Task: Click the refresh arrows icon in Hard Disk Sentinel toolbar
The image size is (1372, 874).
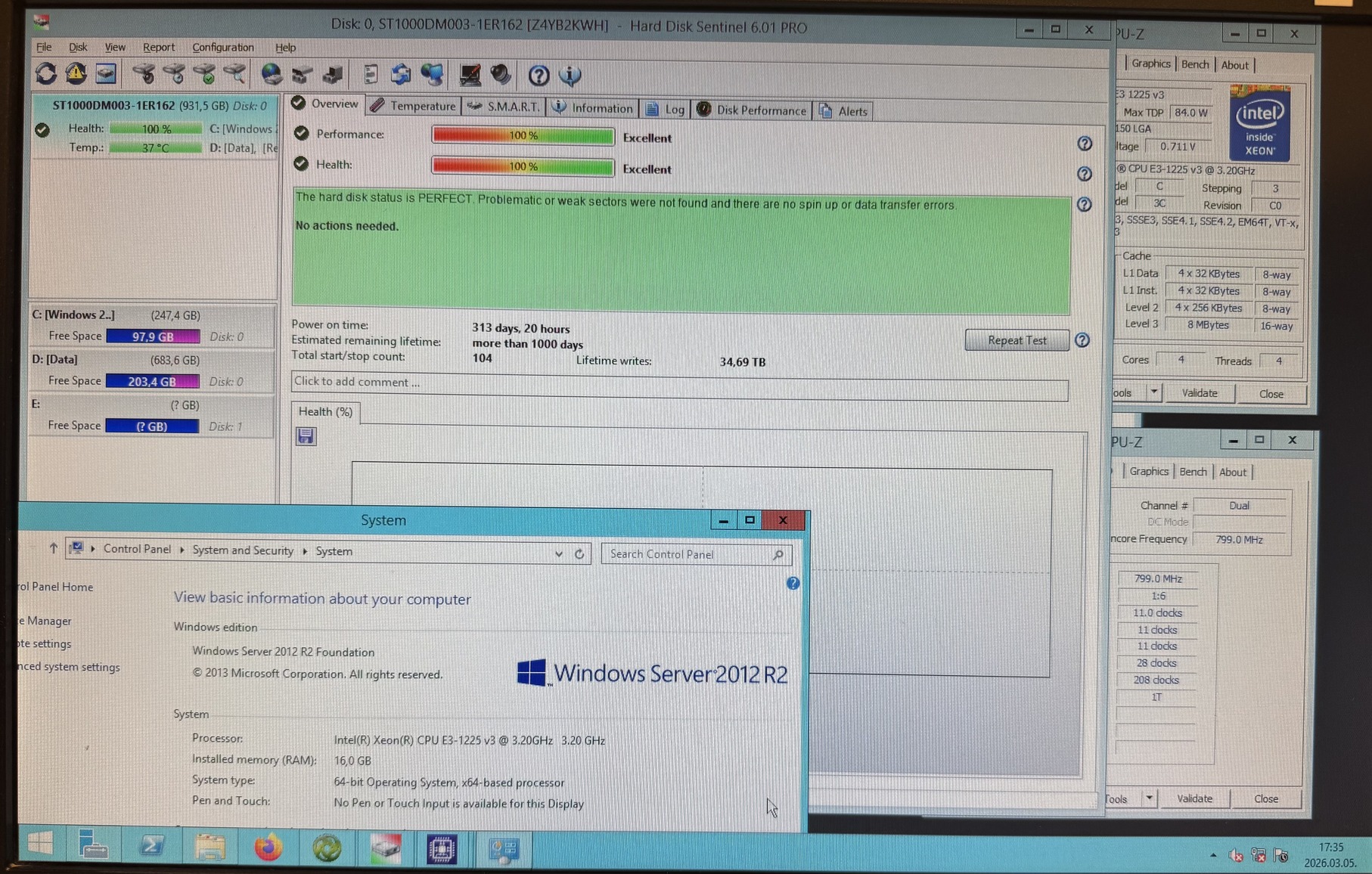Action: [x=46, y=73]
